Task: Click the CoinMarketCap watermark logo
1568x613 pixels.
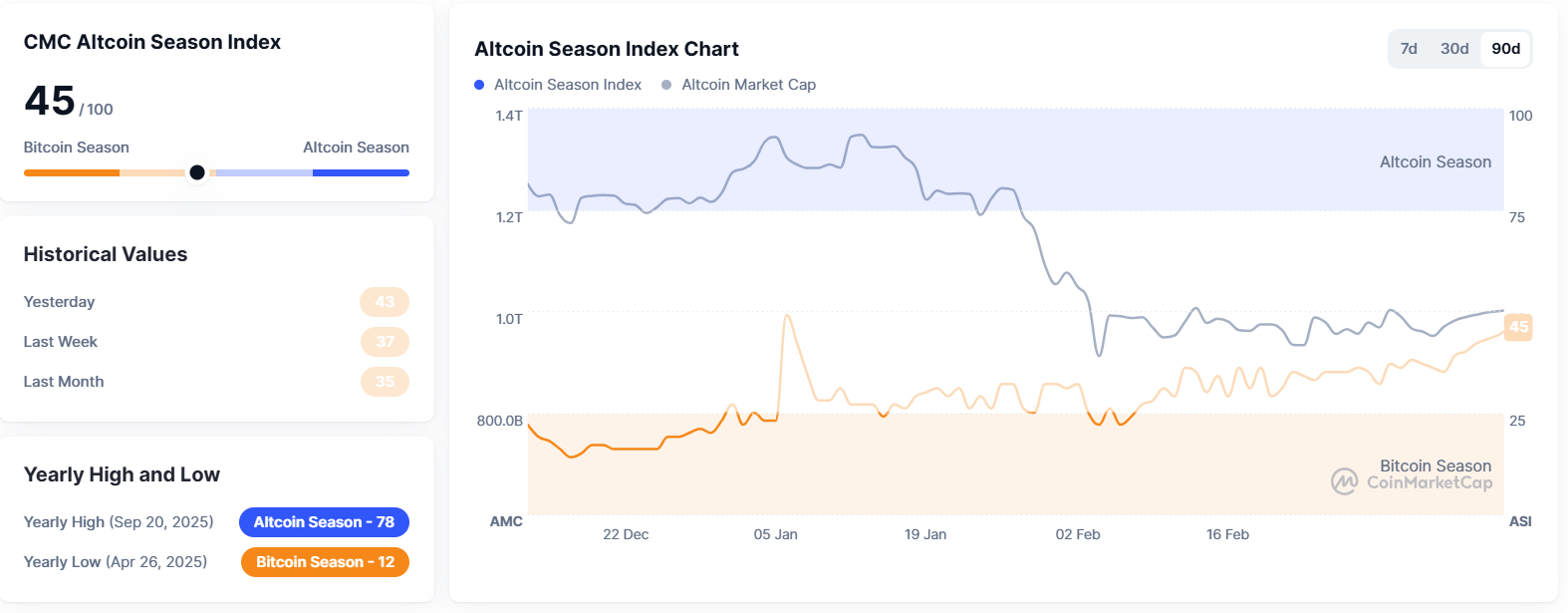Action: point(1344,482)
